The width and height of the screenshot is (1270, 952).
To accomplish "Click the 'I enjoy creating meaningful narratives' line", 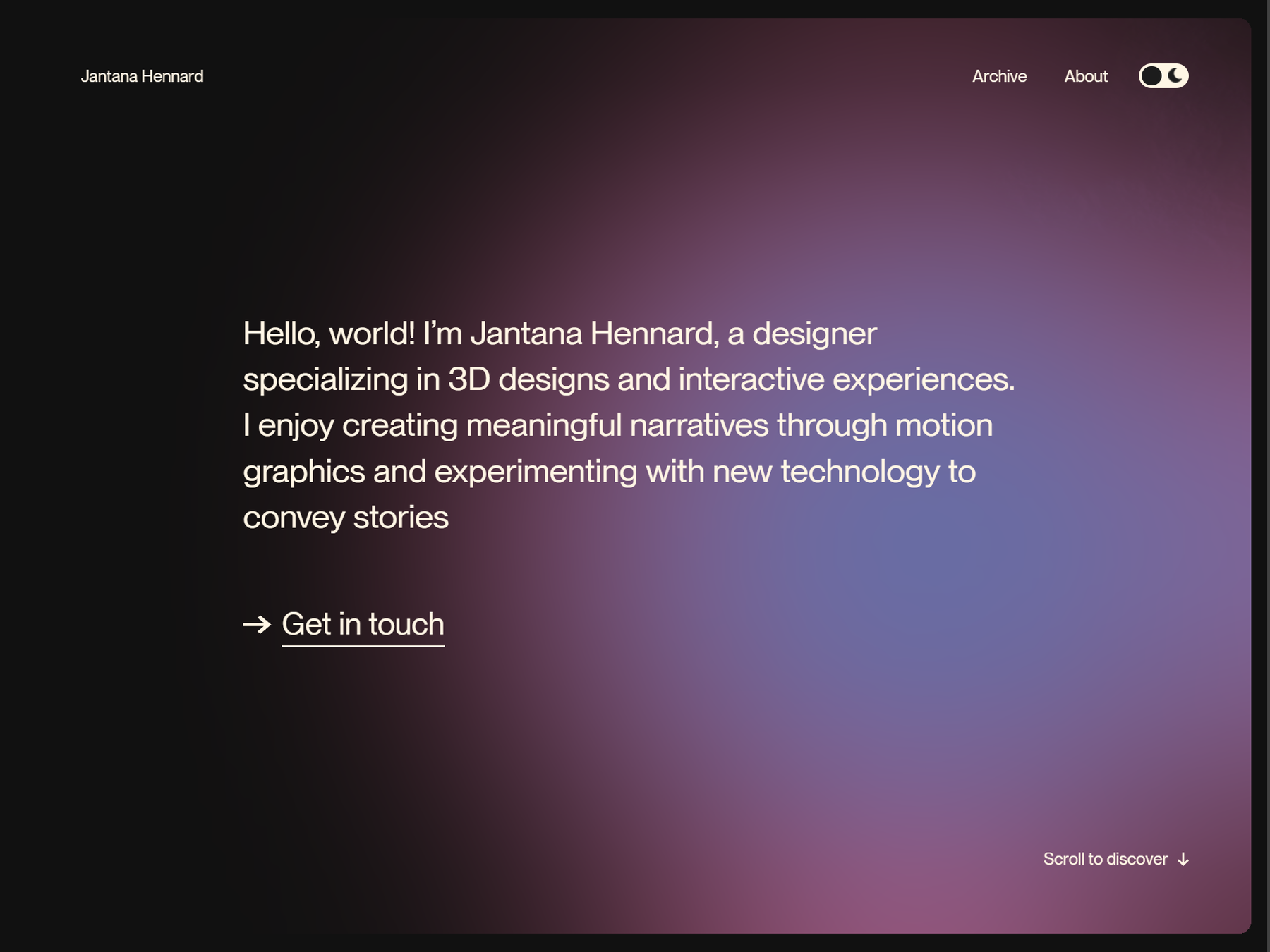I will pyautogui.click(x=505, y=425).
